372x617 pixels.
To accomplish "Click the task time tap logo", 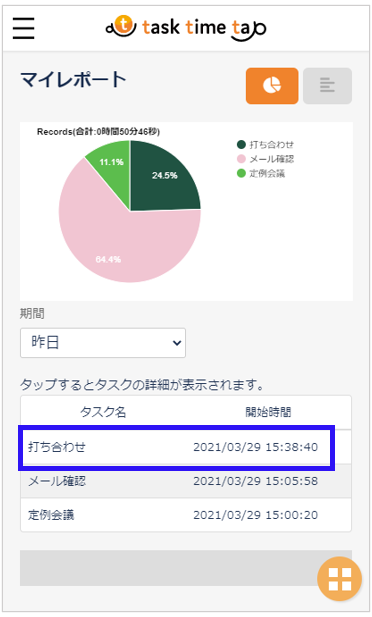I will coord(186,28).
